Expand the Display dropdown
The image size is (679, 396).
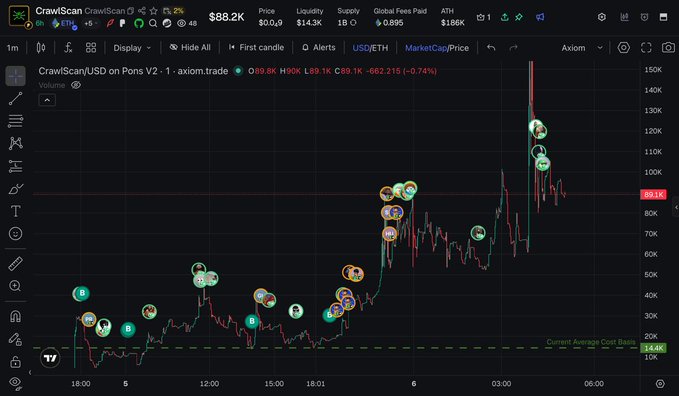(132, 48)
